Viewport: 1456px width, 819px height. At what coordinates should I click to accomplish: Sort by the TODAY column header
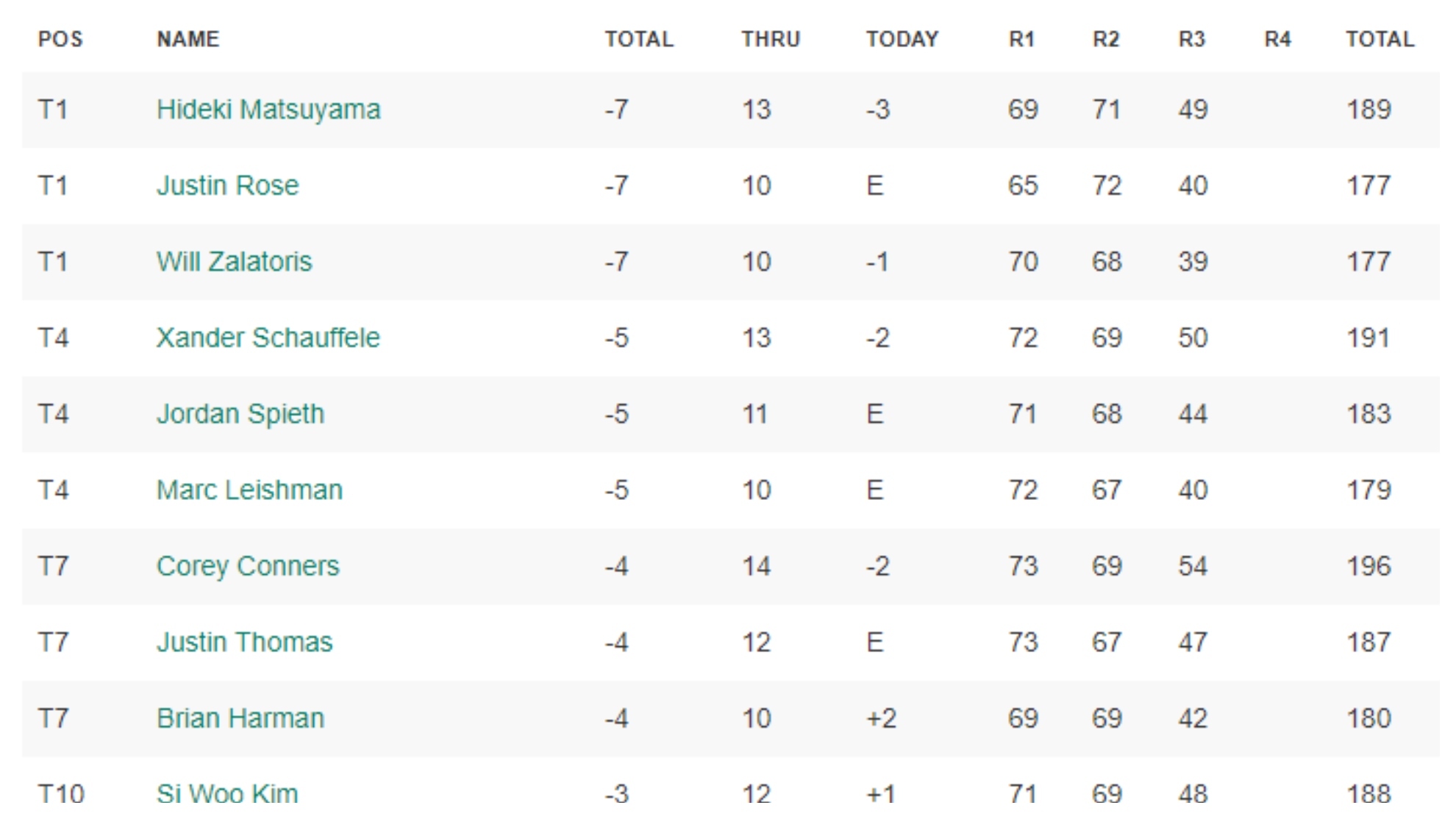[902, 39]
